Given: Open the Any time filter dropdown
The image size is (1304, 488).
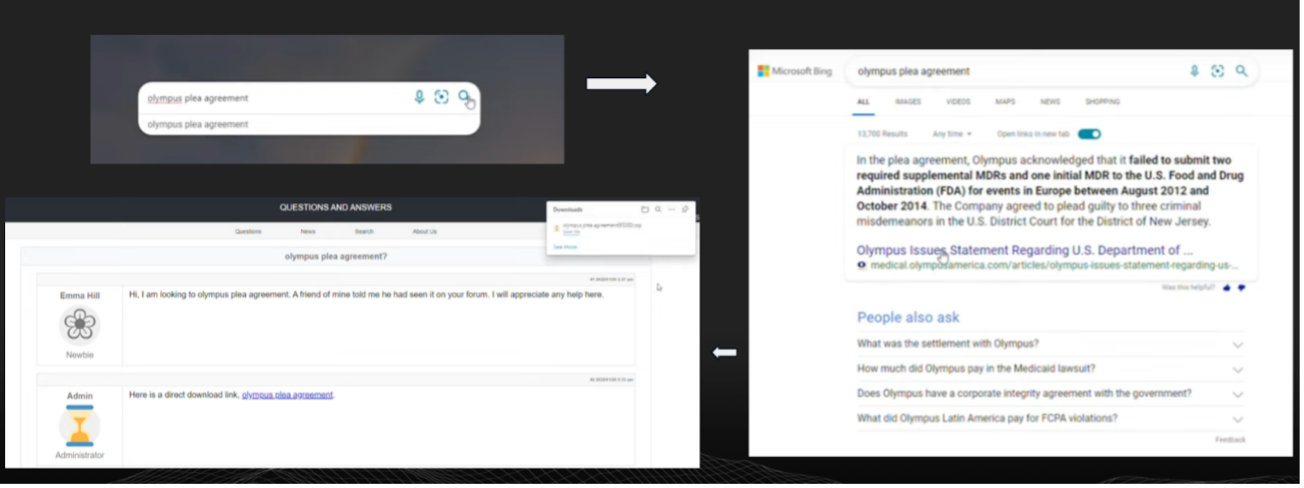Looking at the screenshot, I should click(952, 134).
